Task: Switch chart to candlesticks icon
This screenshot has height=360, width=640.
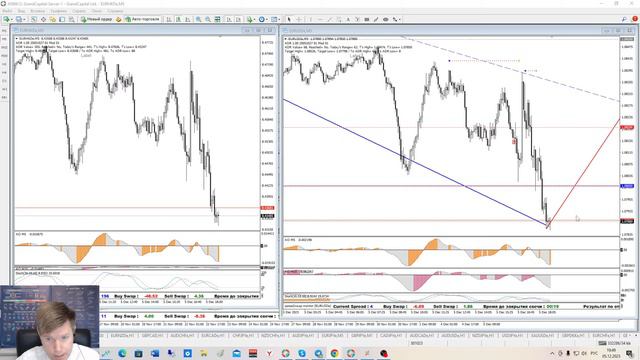Action: [x=178, y=19]
